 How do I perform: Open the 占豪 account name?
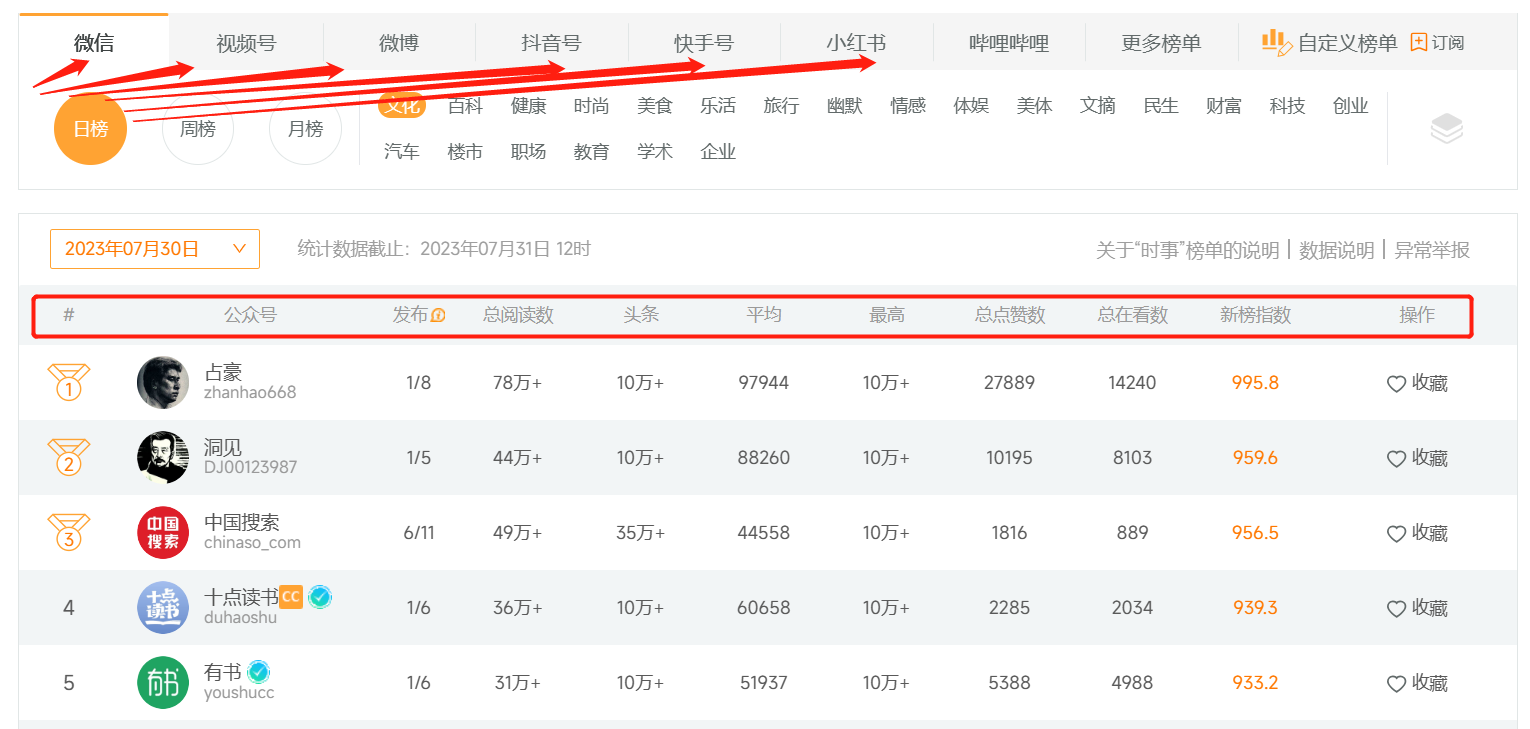tap(223, 372)
